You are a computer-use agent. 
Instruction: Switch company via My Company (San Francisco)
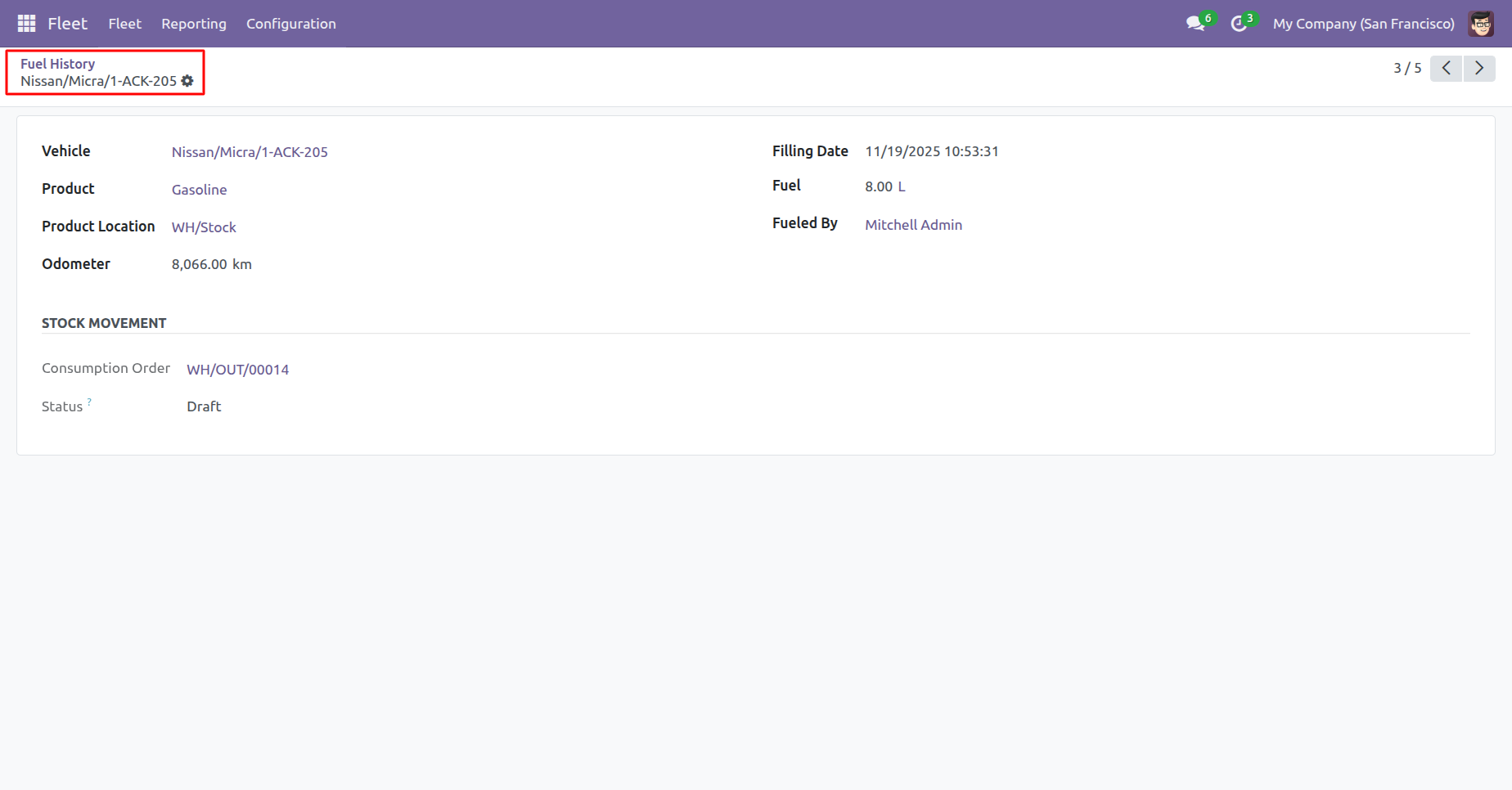coord(1363,24)
